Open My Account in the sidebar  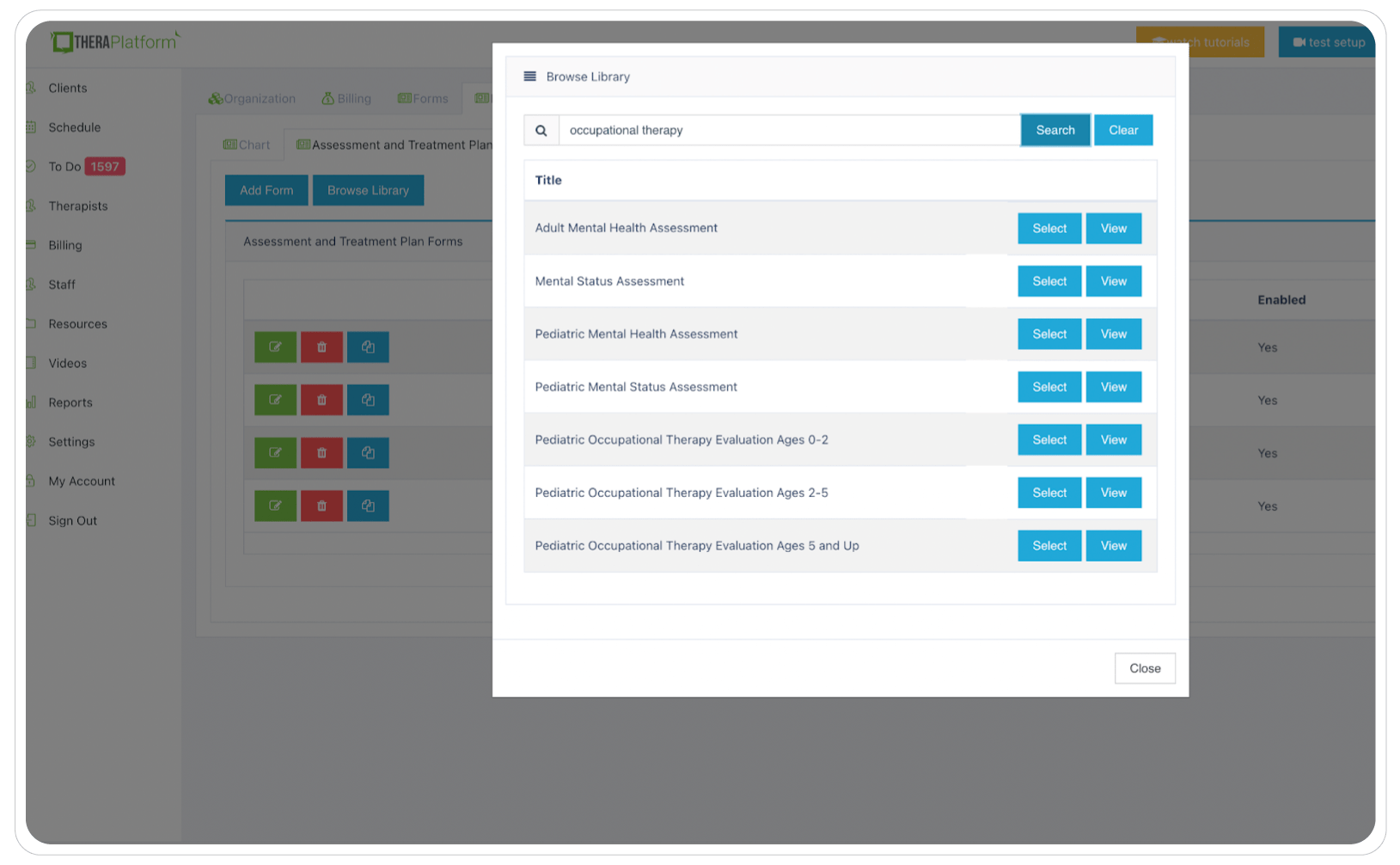pos(82,482)
